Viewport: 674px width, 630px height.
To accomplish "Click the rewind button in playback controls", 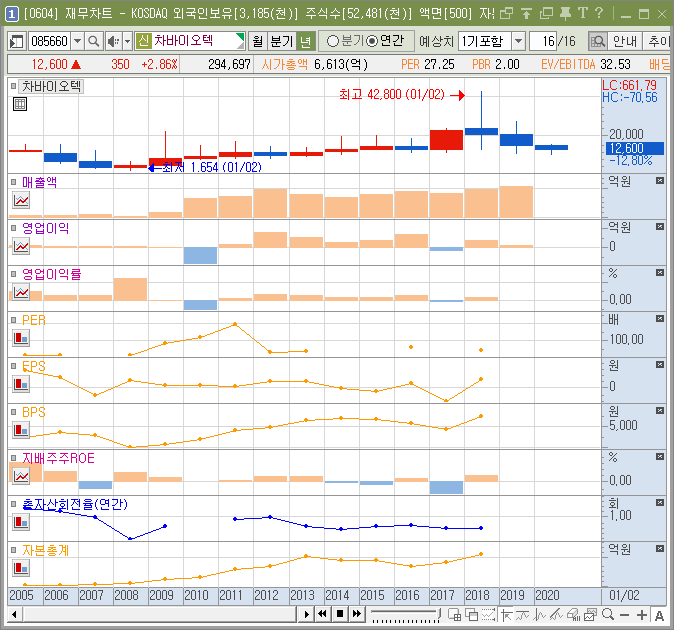I will [322, 614].
